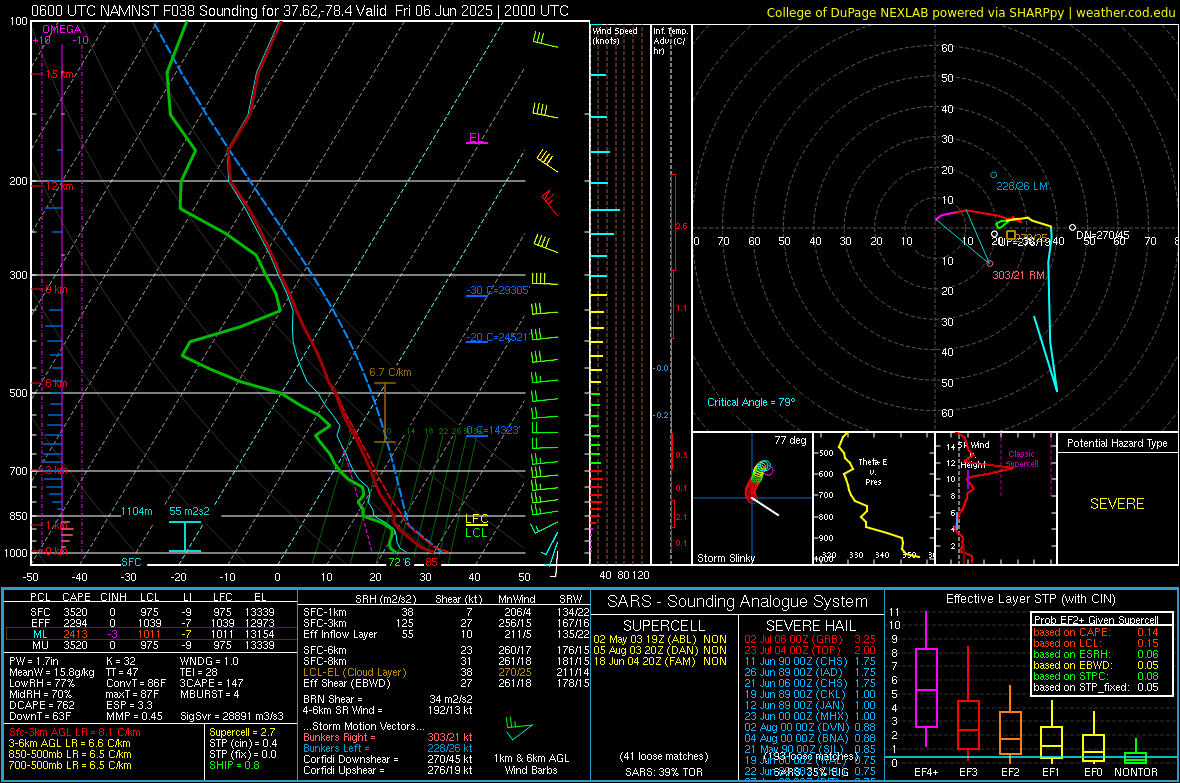Screen dimensions: 1180x783
Task: Click the '6.7 C/km' lapse rate label
Action: [x=390, y=372]
